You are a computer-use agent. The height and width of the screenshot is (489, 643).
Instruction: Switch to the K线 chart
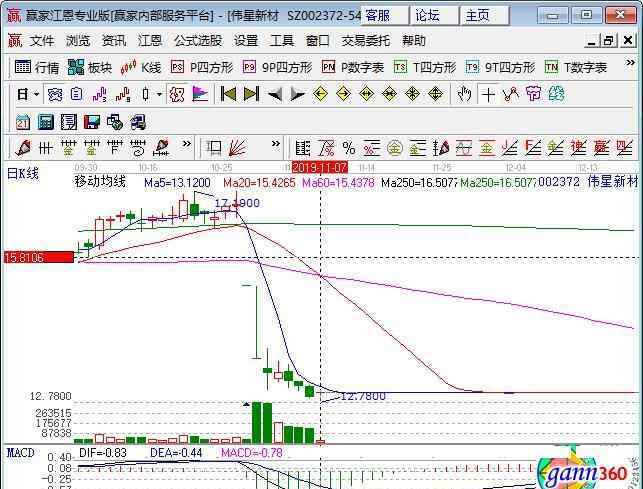pyautogui.click(x=140, y=67)
